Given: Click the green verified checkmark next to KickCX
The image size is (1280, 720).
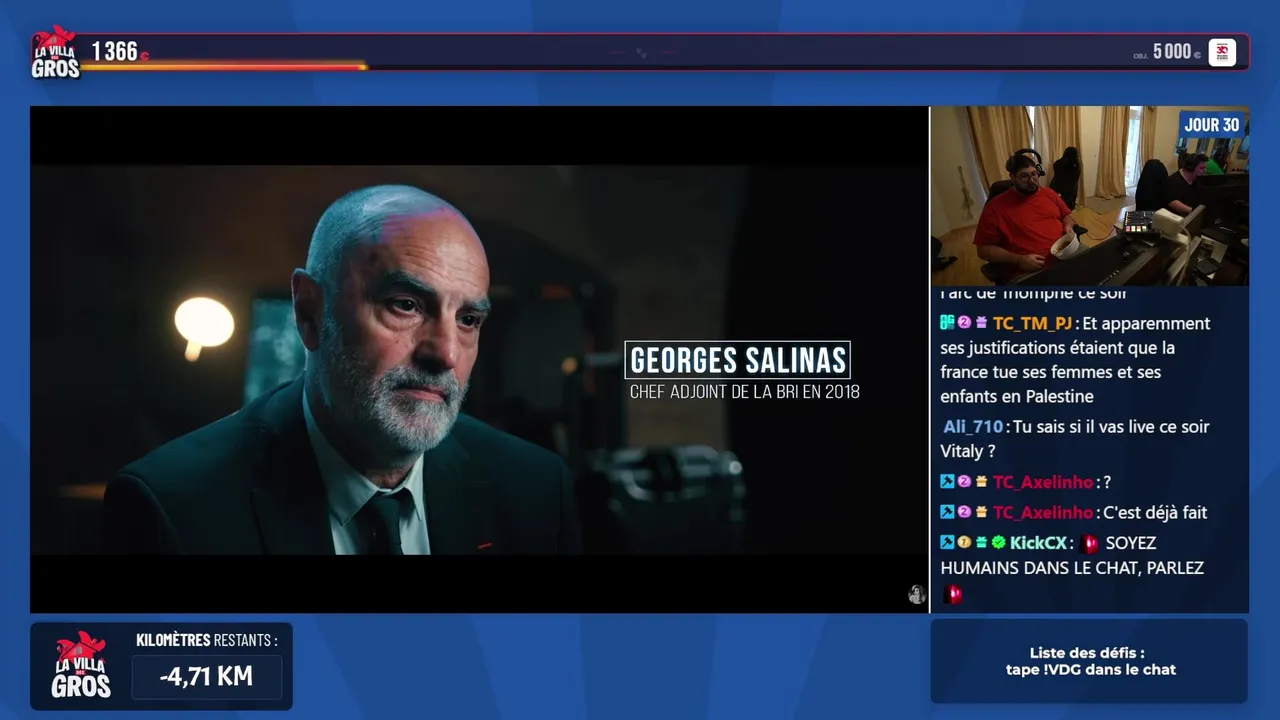Looking at the screenshot, I should [x=998, y=542].
